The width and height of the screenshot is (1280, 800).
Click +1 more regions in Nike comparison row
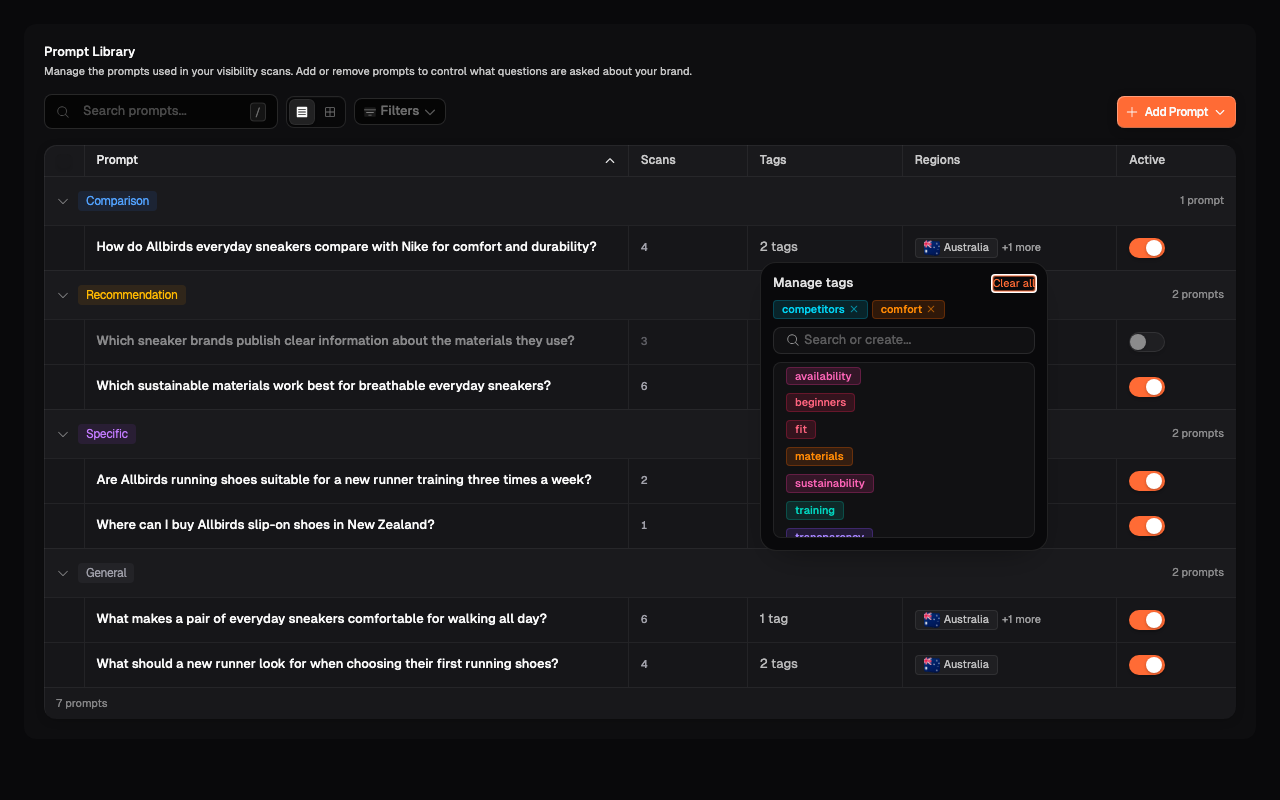(x=1021, y=248)
